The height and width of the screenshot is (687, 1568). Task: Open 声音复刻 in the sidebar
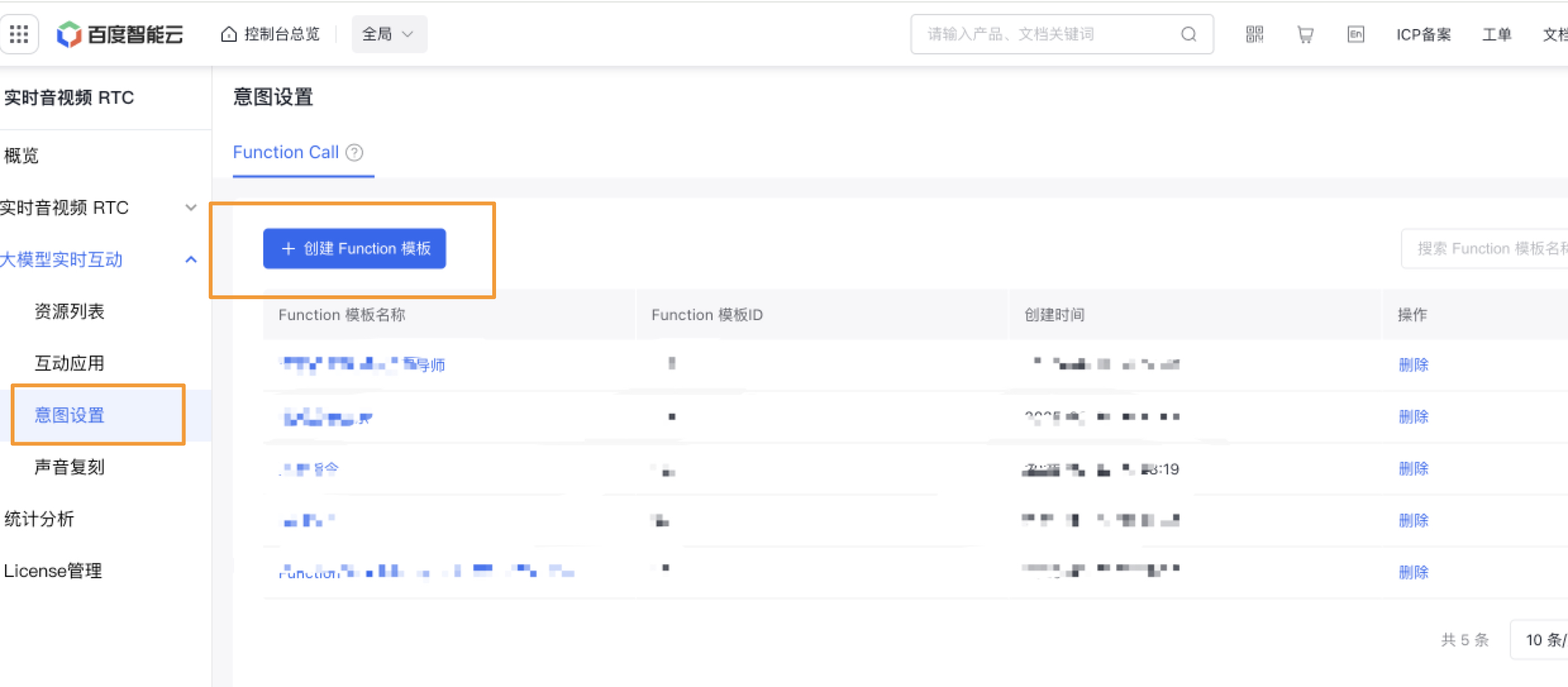70,467
